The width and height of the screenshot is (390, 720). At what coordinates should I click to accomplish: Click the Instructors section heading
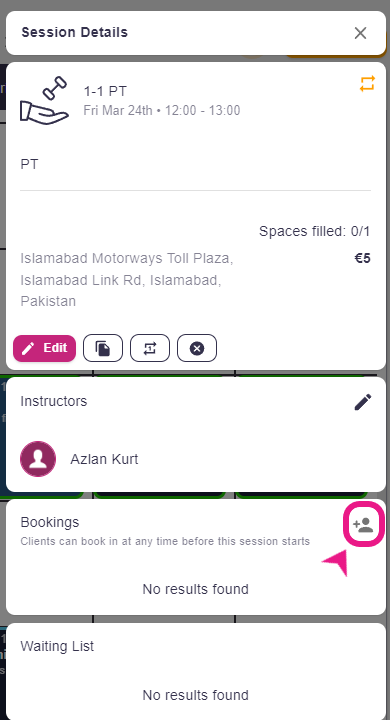[54, 401]
